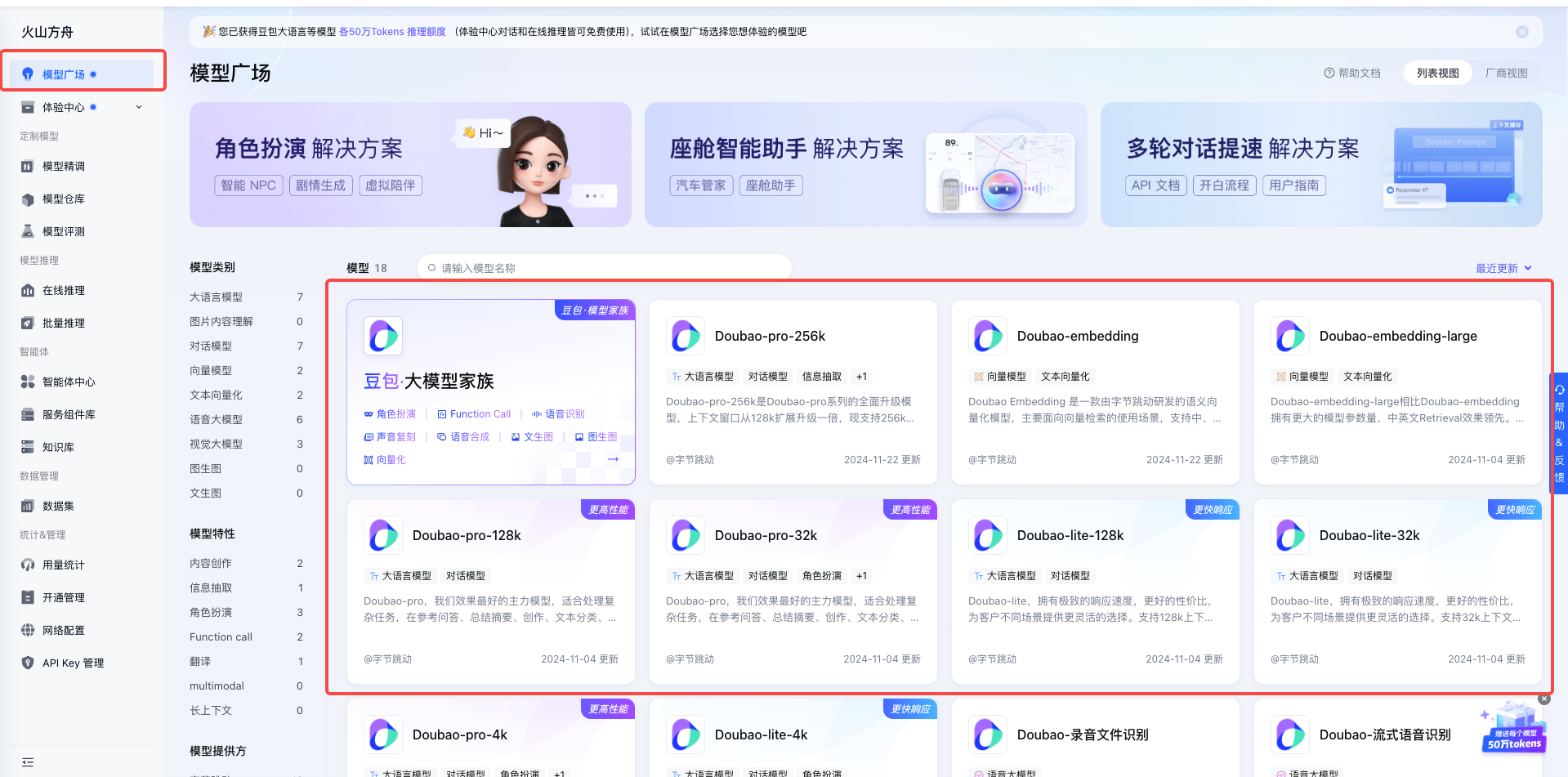Click the 汽车管家 tag
Screen dimensions: 1568x777
[x=701, y=185]
